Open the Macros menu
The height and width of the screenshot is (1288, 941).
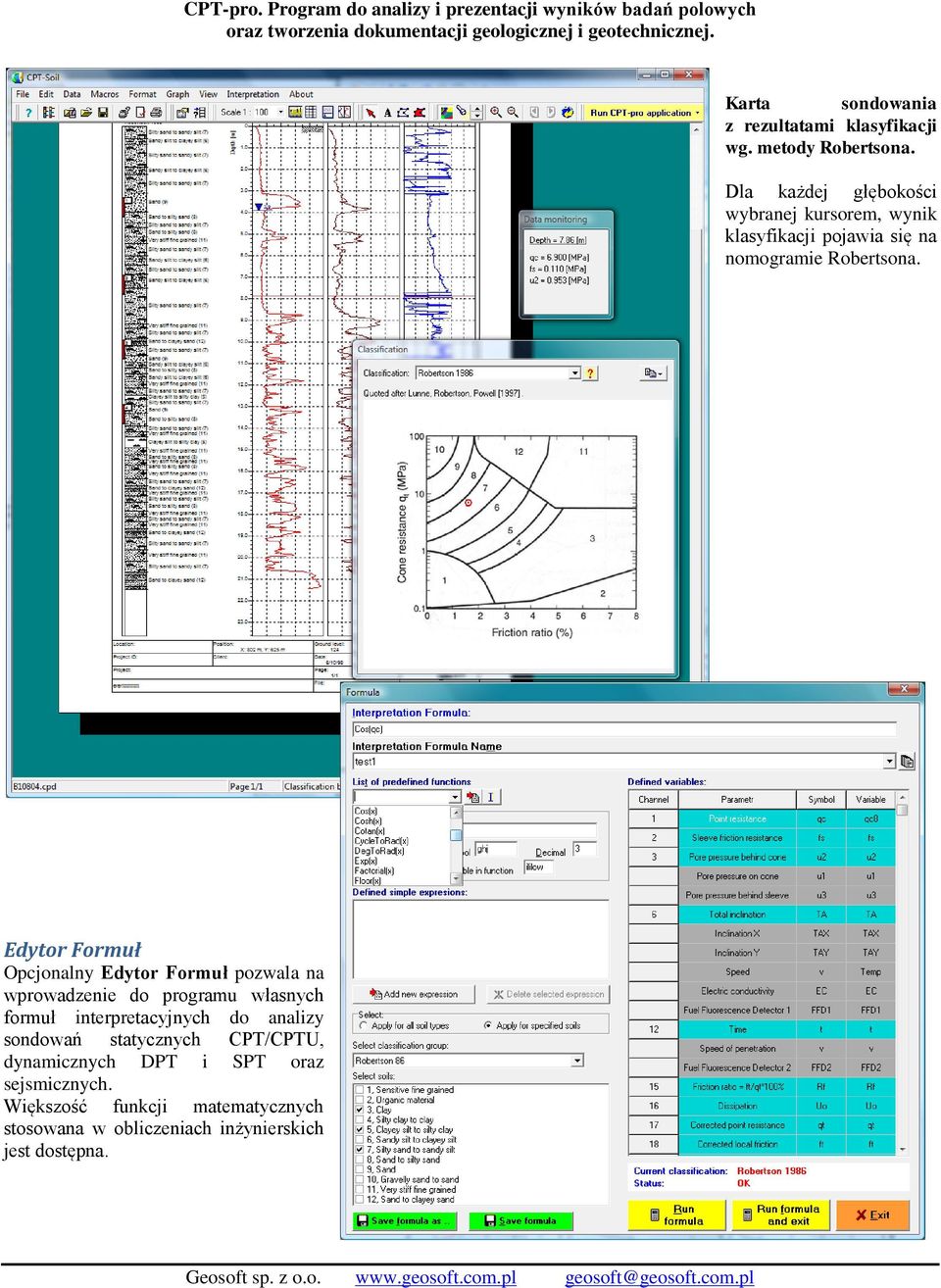105,95
